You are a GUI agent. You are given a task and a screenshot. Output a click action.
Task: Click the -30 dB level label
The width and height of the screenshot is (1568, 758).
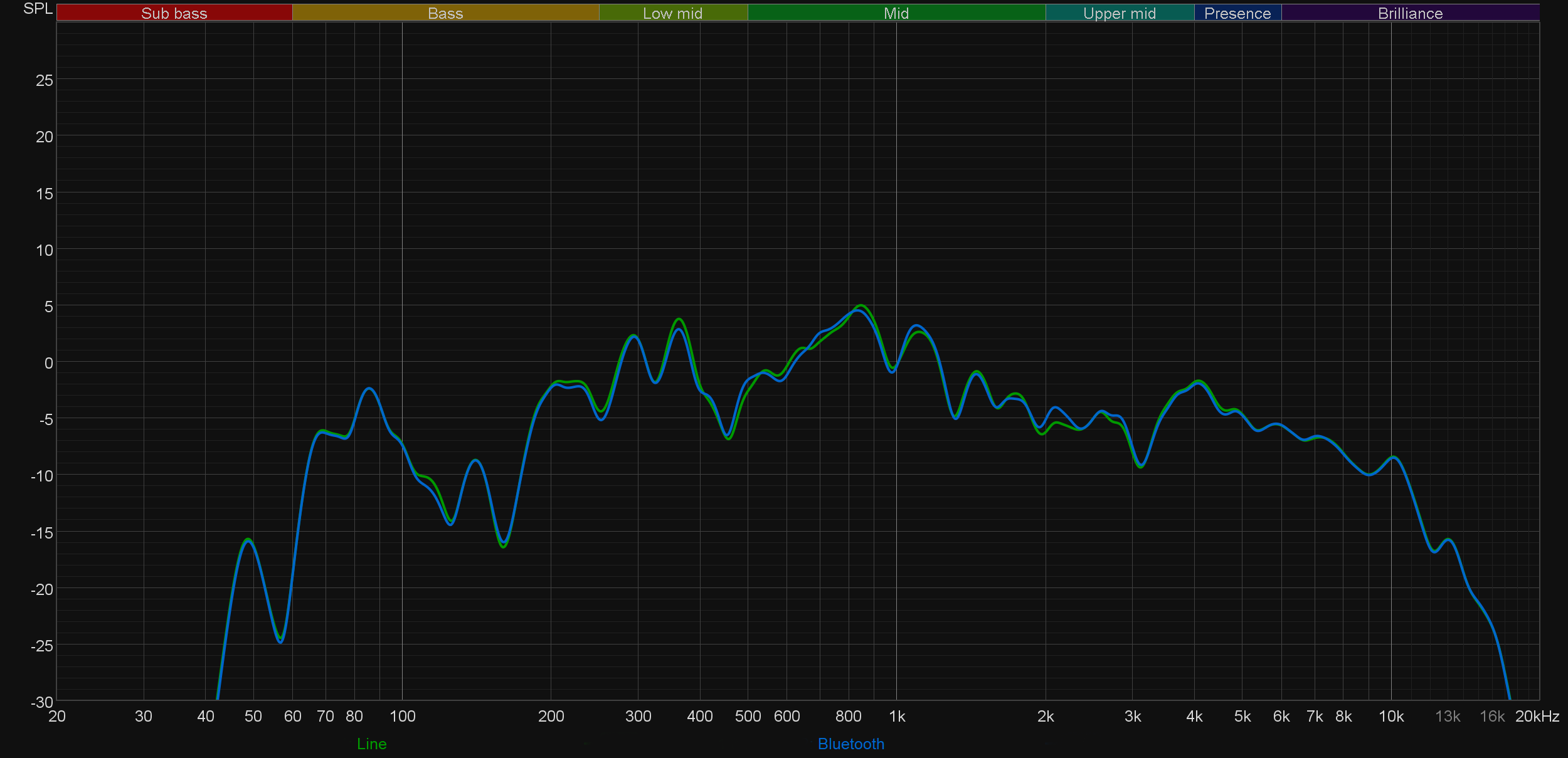[x=42, y=702]
